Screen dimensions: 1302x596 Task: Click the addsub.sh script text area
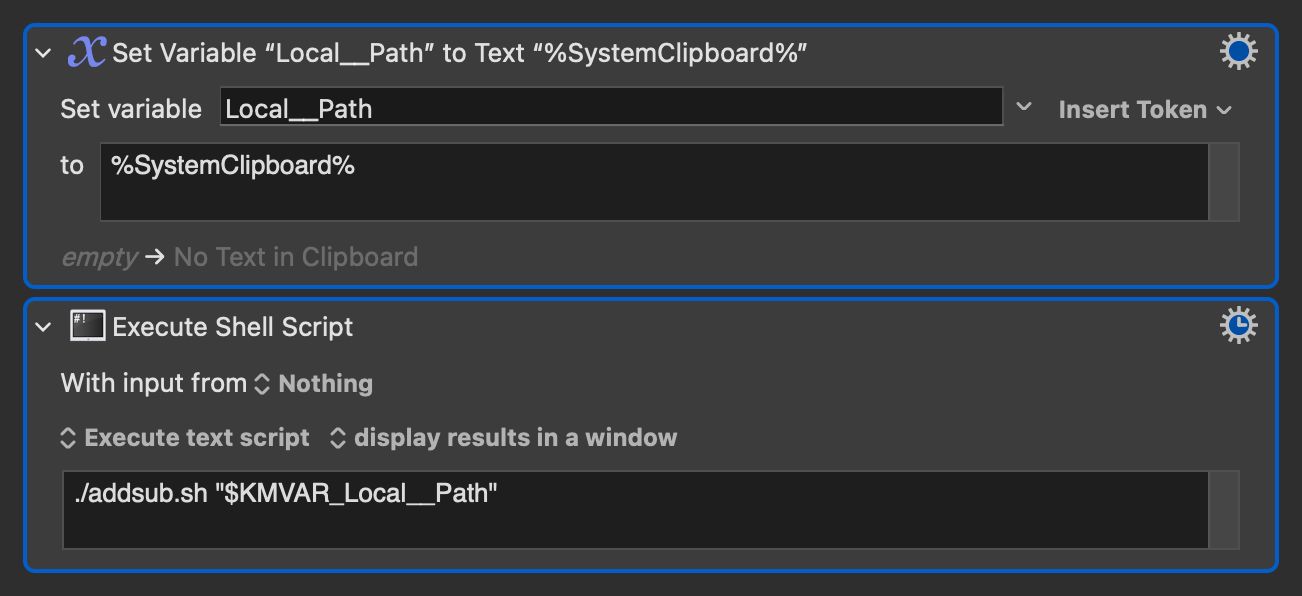click(x=635, y=510)
